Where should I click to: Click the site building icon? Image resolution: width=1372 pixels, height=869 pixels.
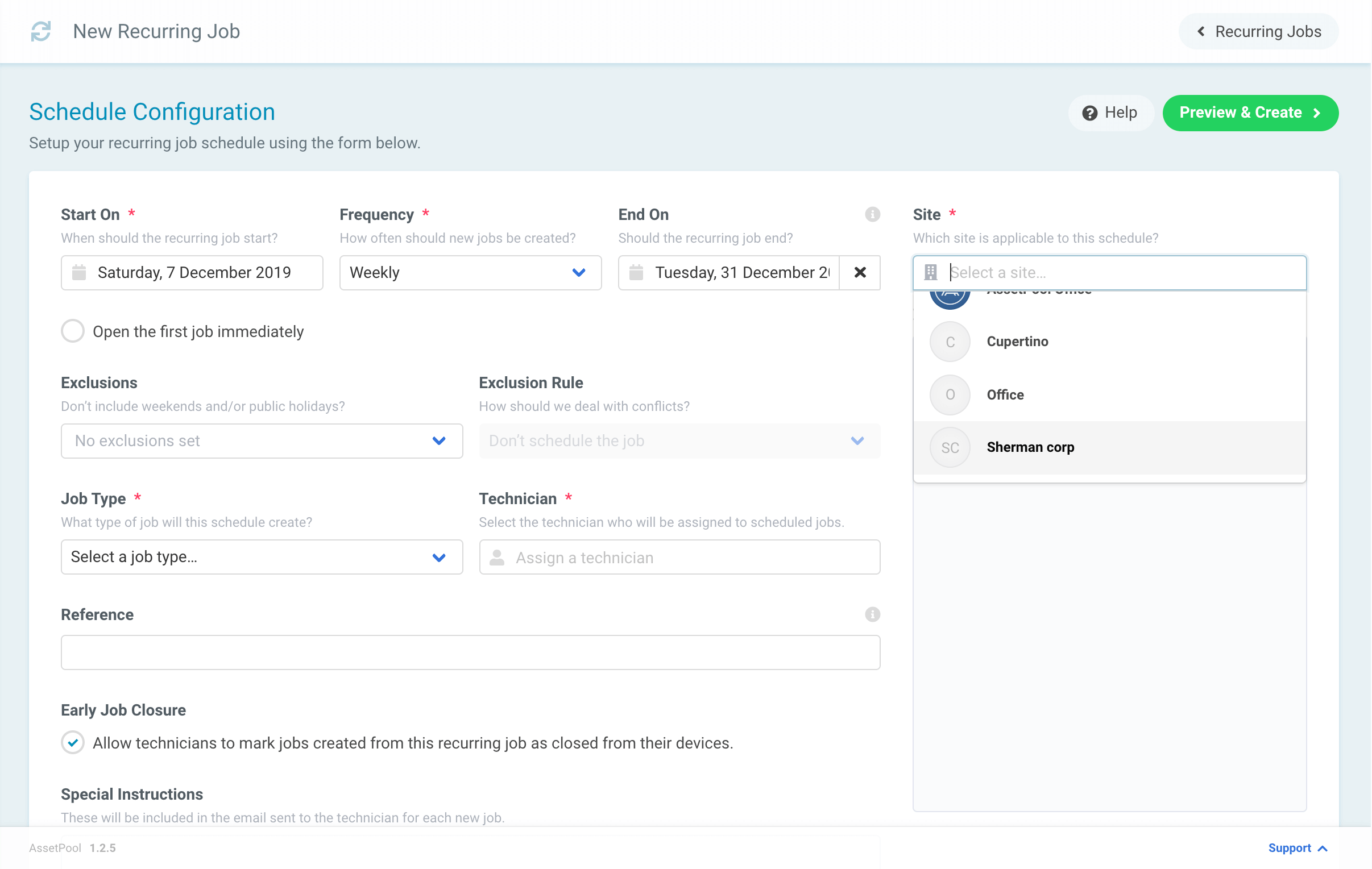tap(930, 272)
